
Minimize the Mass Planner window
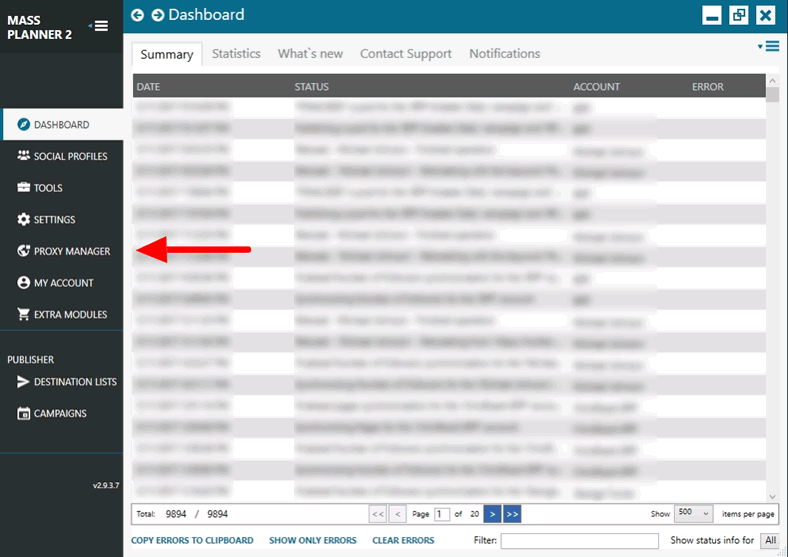712,15
